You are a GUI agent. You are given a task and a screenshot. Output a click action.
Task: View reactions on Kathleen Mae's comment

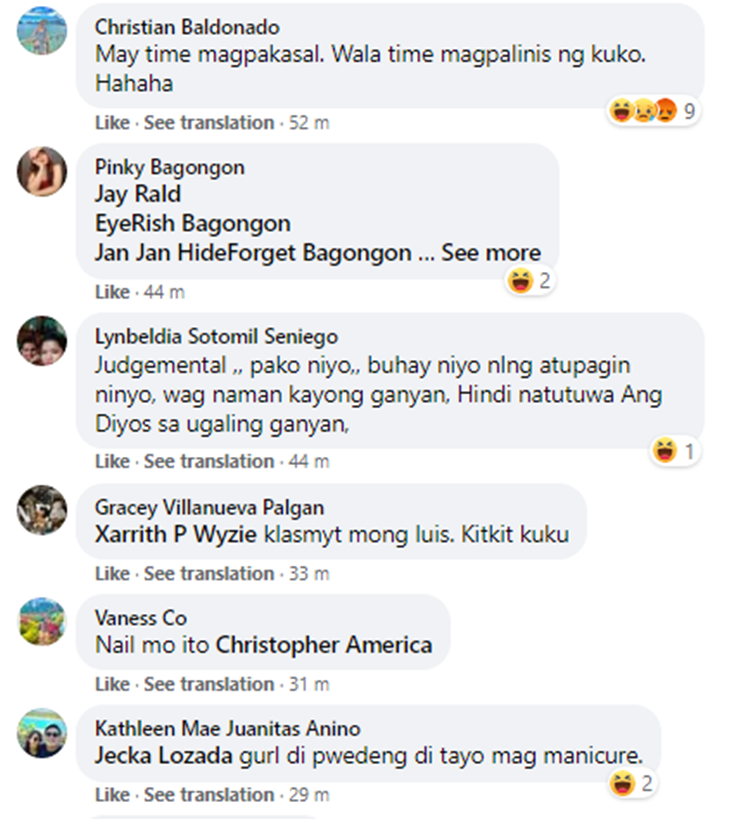point(632,783)
